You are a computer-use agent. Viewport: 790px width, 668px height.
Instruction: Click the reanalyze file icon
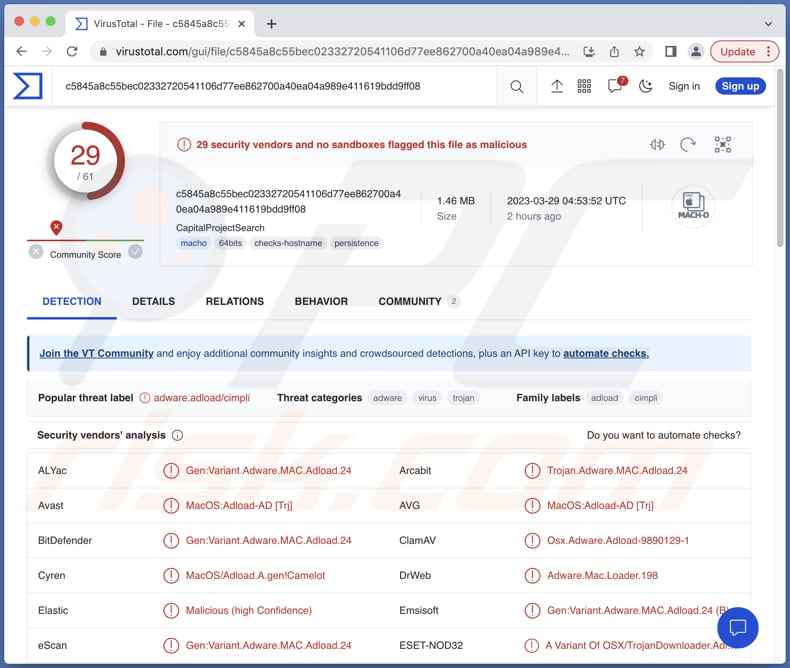[x=688, y=145]
